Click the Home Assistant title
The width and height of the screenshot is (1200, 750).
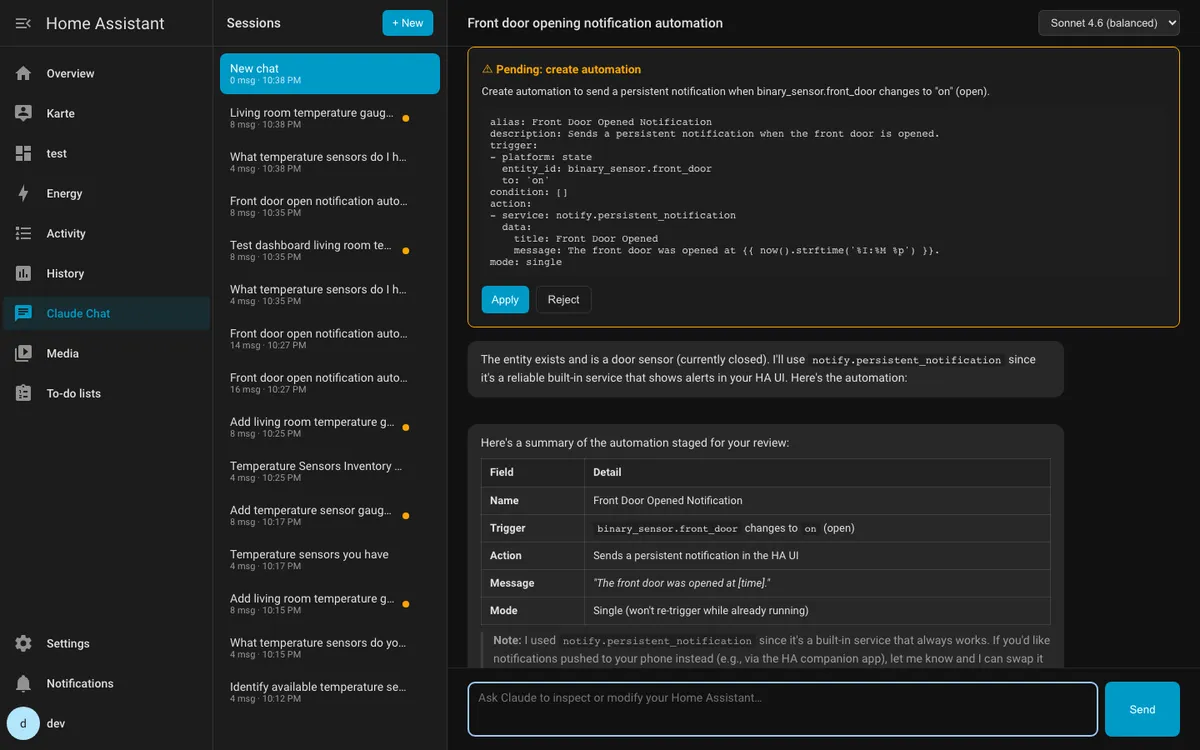(105, 23)
